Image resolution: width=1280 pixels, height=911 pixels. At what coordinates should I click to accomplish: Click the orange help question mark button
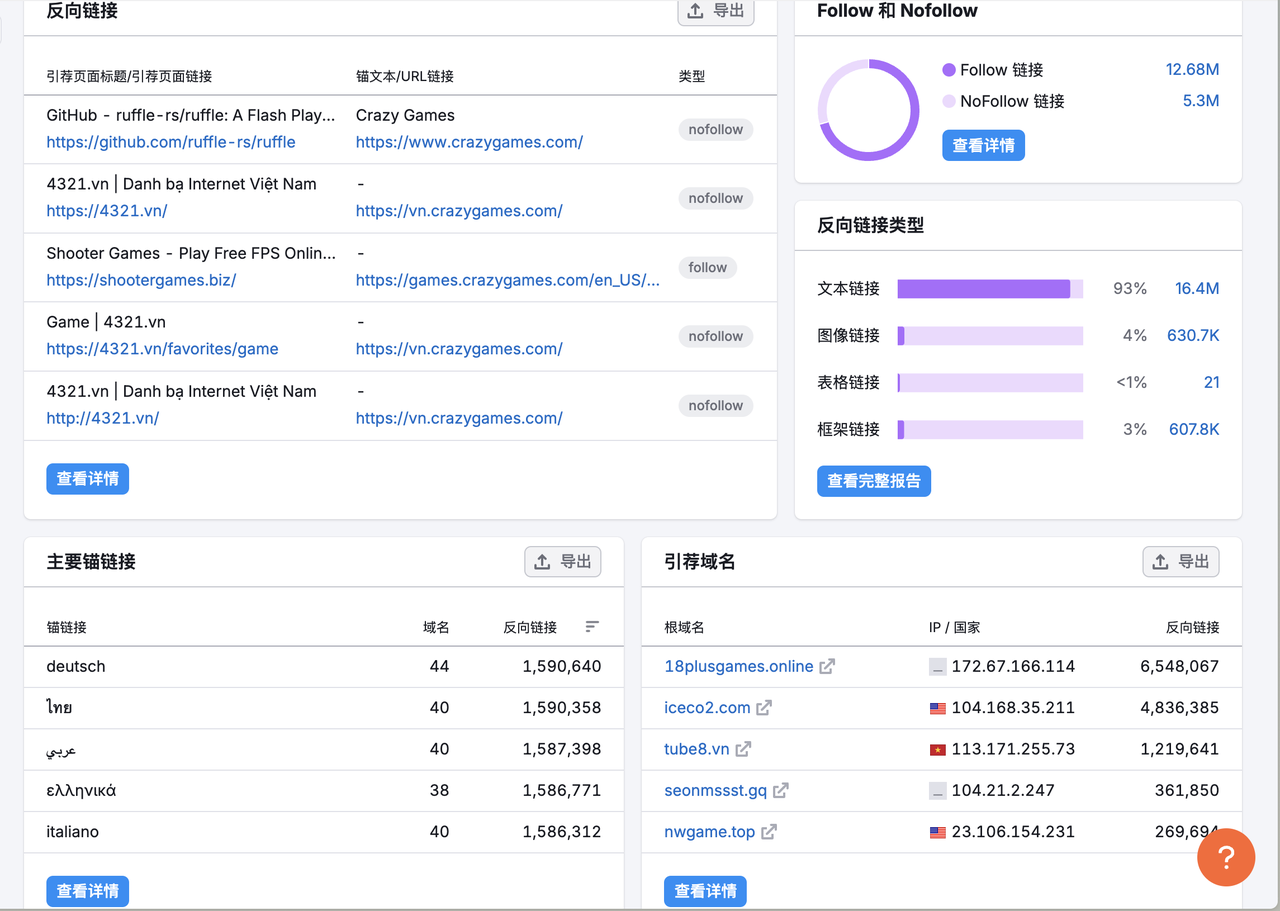1225,857
